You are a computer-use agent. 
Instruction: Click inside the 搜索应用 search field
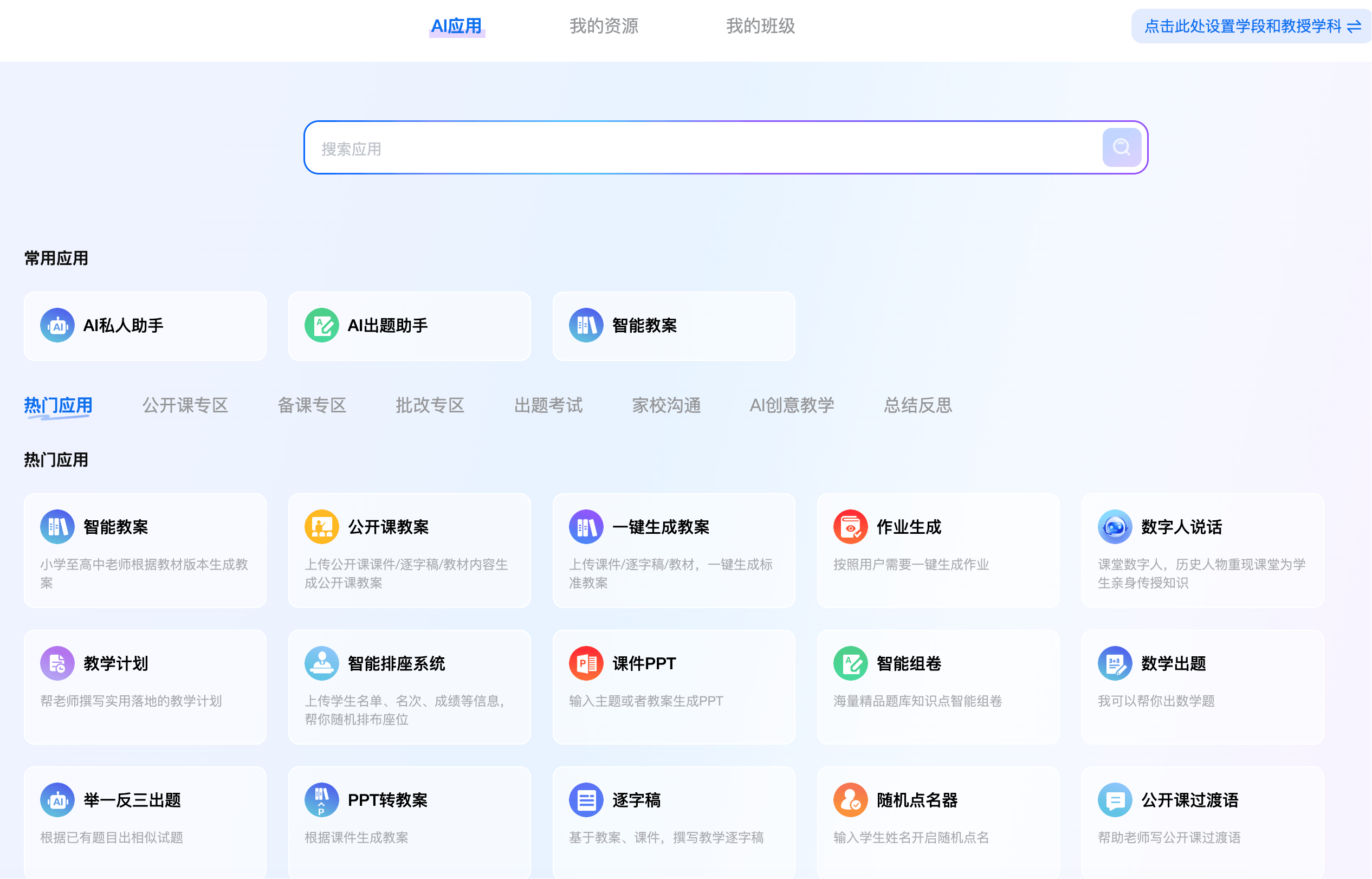[685, 147]
